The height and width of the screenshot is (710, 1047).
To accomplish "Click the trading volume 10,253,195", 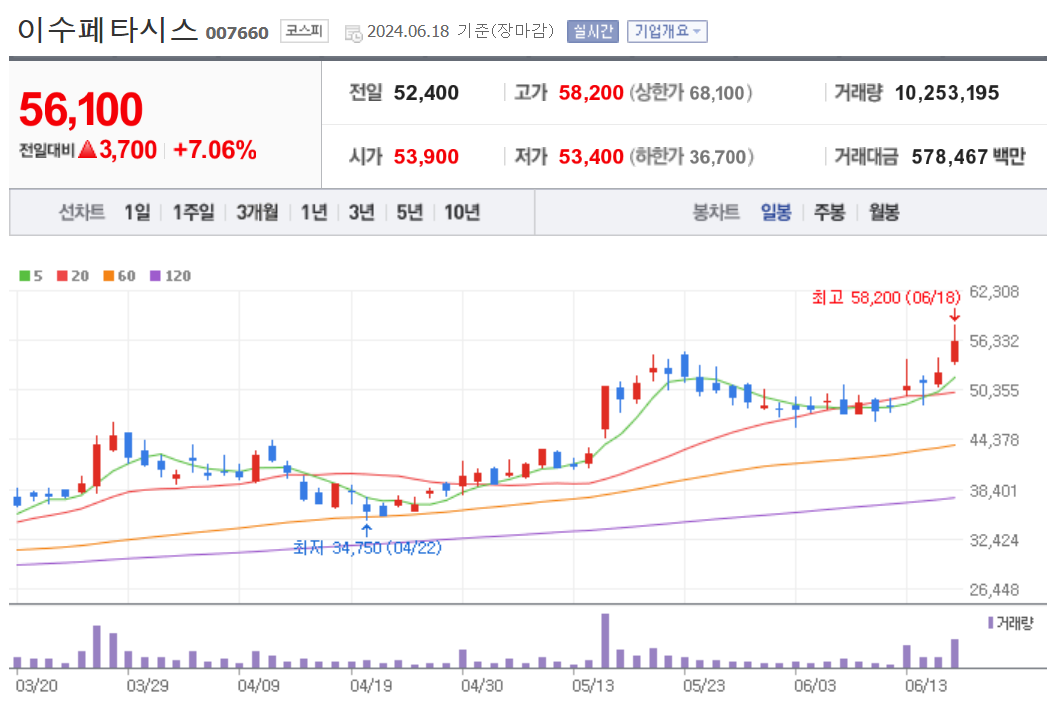I will click(947, 93).
